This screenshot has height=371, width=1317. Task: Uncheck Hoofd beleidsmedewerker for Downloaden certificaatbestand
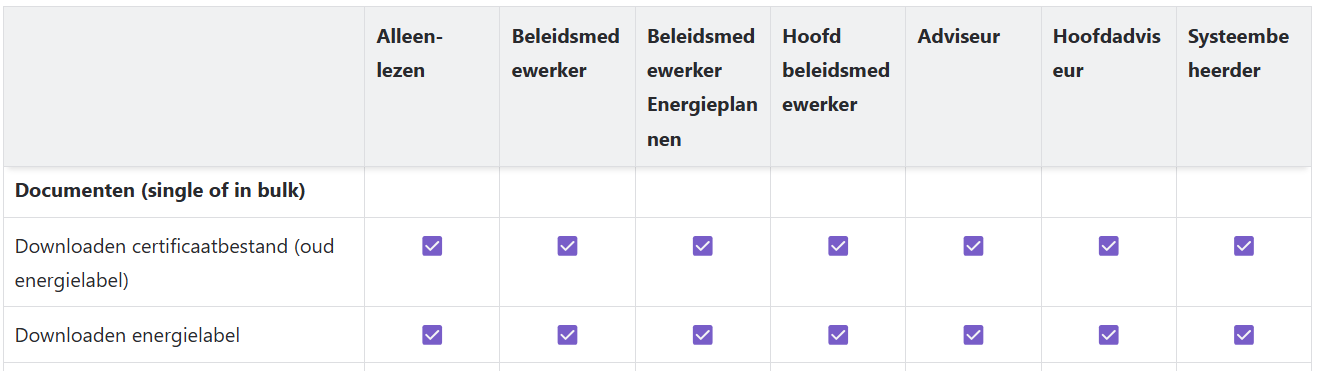tap(838, 246)
